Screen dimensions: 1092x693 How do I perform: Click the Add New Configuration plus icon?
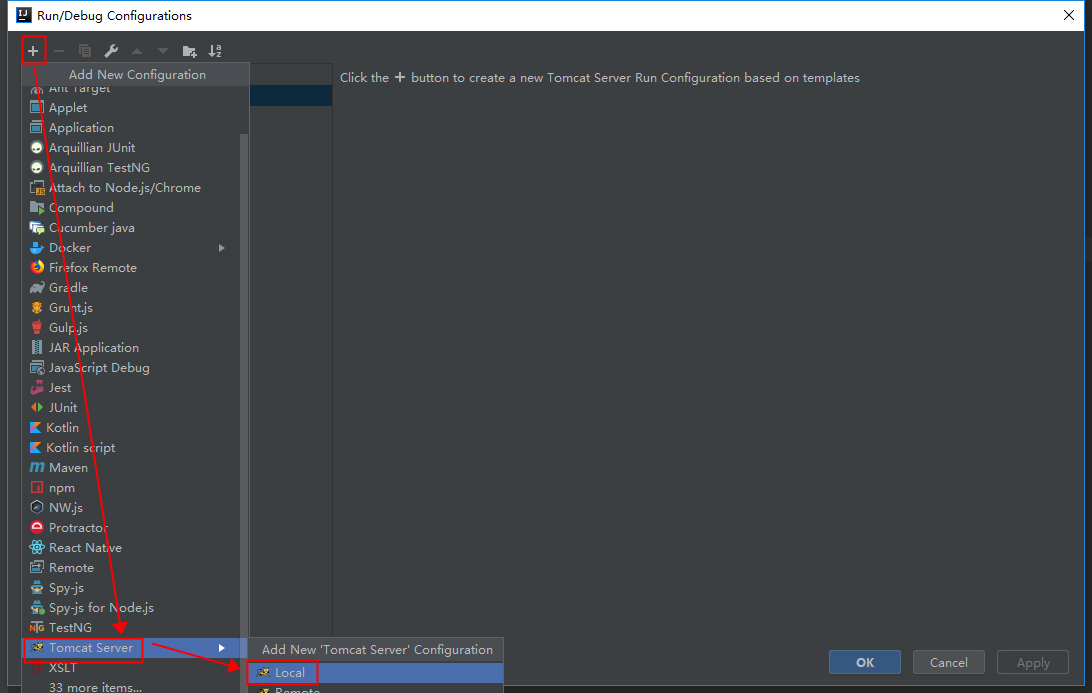pos(33,51)
